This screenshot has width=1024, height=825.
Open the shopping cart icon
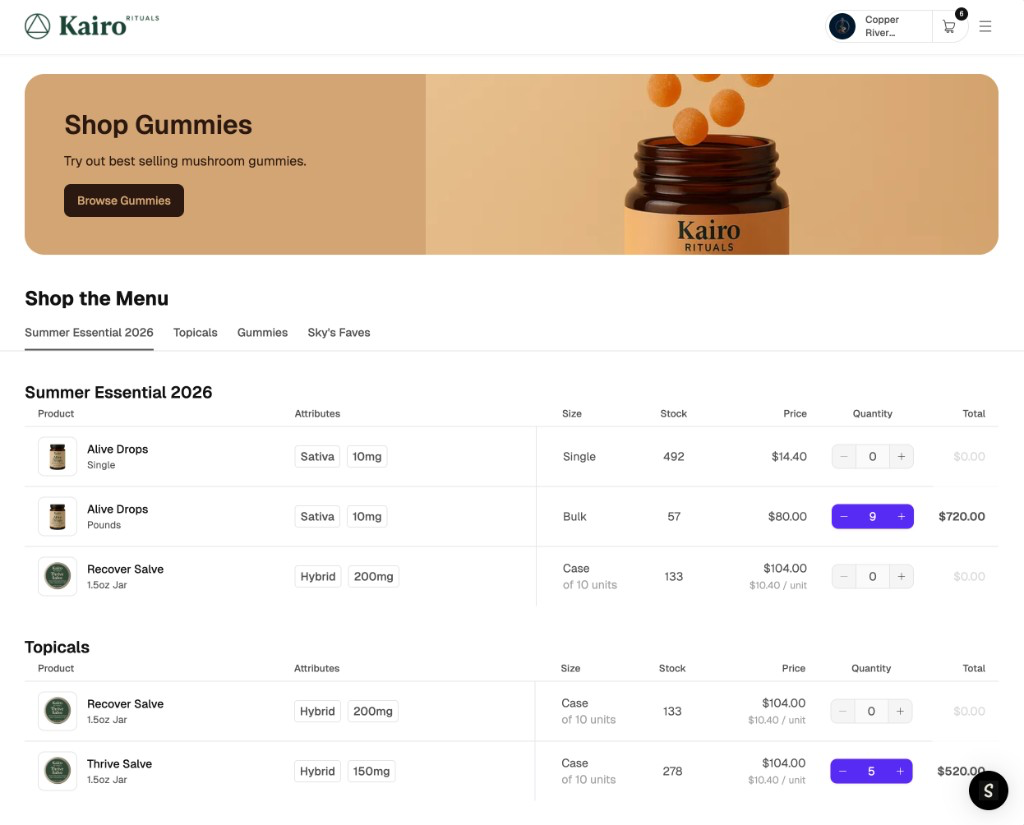coord(949,27)
